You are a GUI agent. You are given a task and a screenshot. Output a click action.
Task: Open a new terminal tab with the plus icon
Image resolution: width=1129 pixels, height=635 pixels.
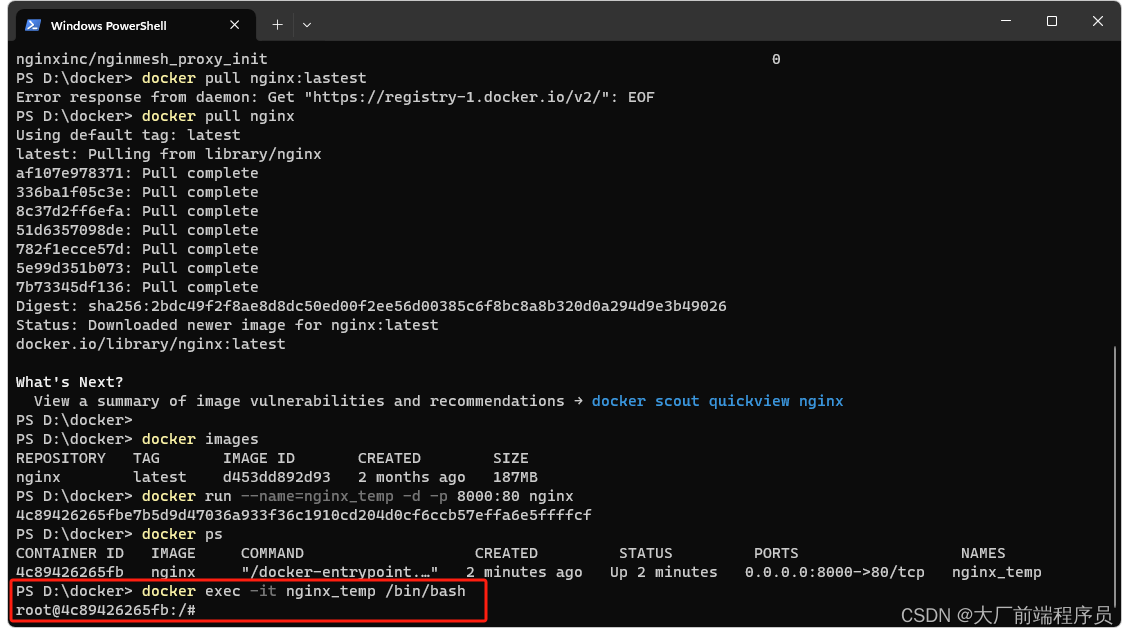[277, 24]
